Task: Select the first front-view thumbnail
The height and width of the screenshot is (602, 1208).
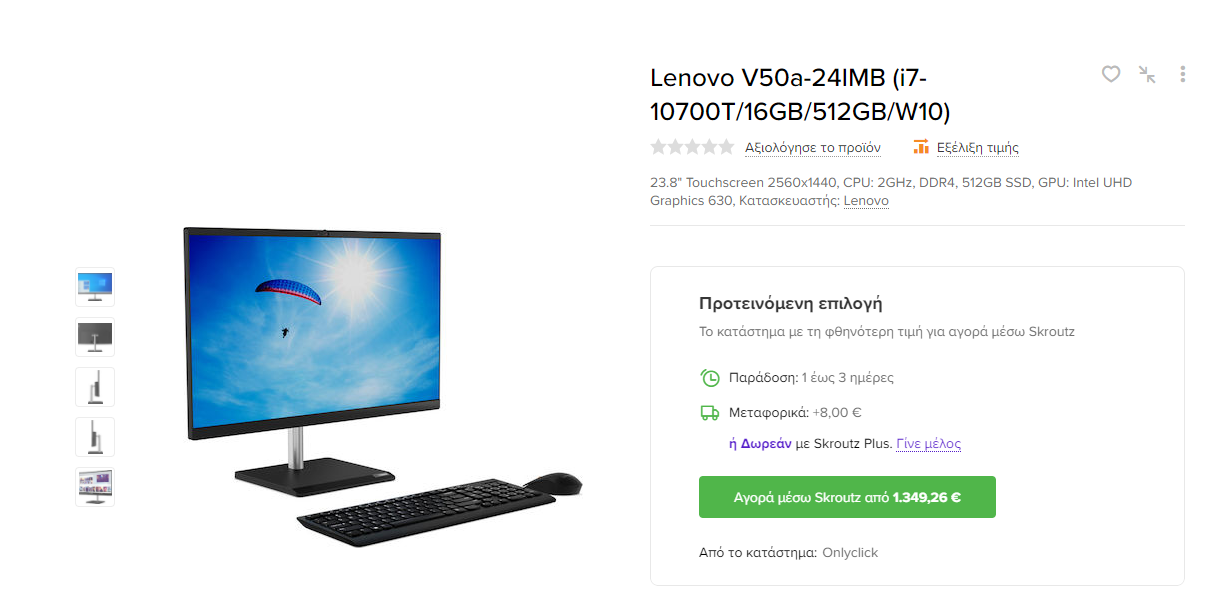Action: click(x=95, y=287)
